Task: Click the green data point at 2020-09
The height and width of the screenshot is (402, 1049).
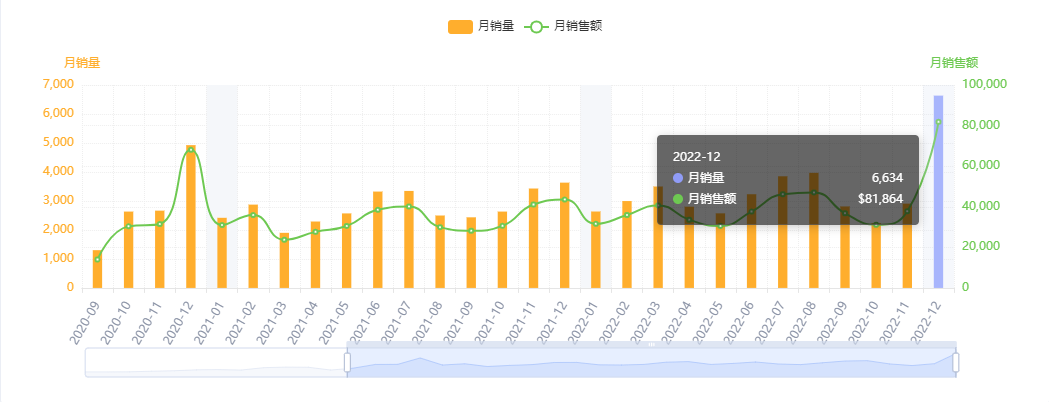Action: pyautogui.click(x=97, y=260)
